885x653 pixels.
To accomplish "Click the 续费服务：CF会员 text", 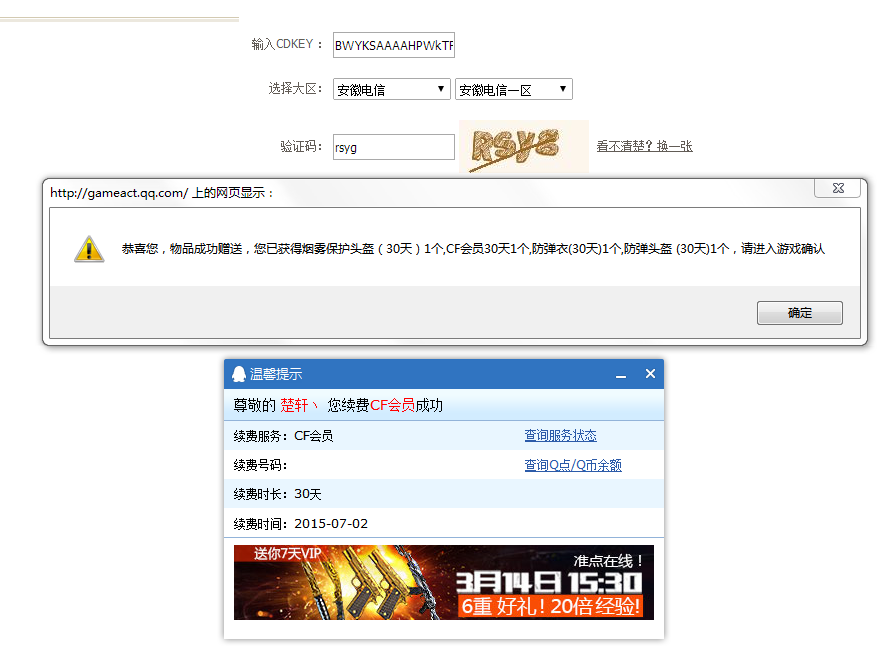I will tap(283, 436).
